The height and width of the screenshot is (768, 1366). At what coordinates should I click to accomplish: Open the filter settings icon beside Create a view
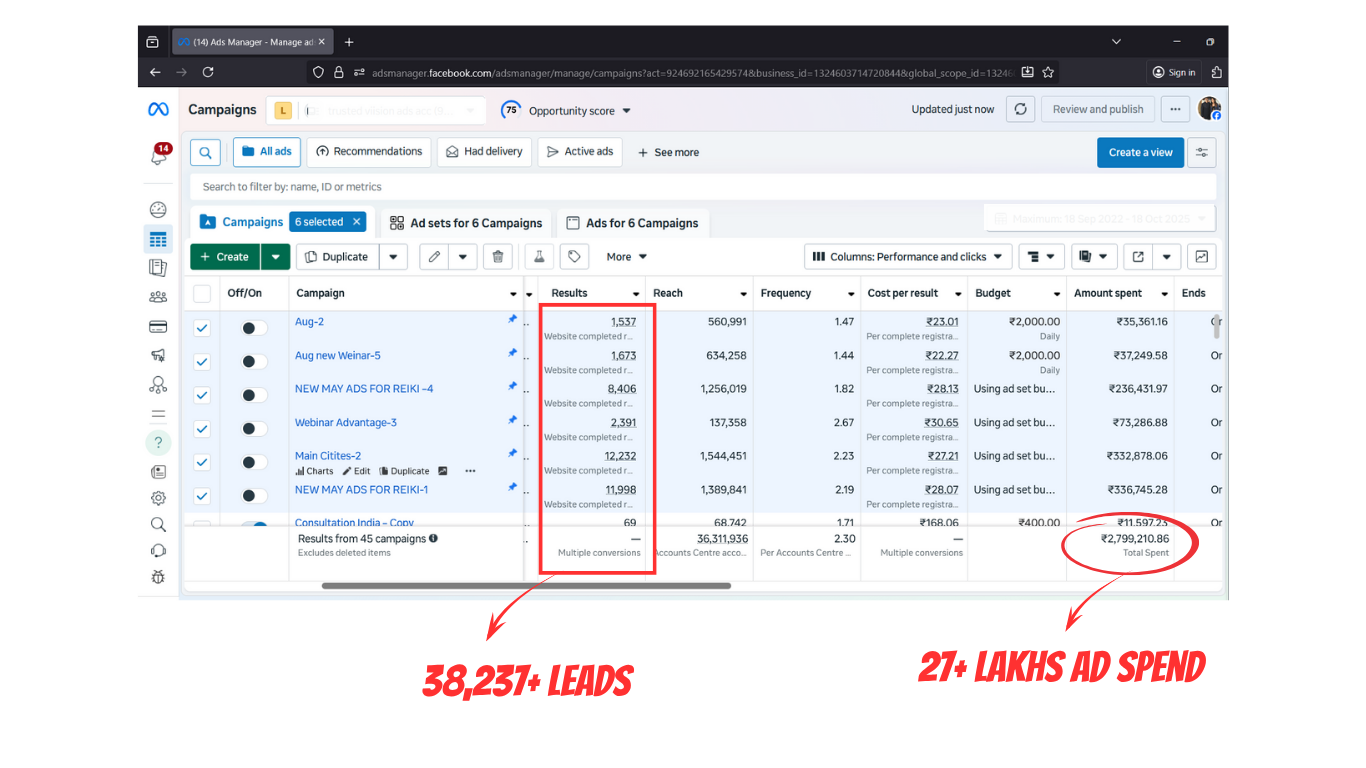tap(1201, 152)
